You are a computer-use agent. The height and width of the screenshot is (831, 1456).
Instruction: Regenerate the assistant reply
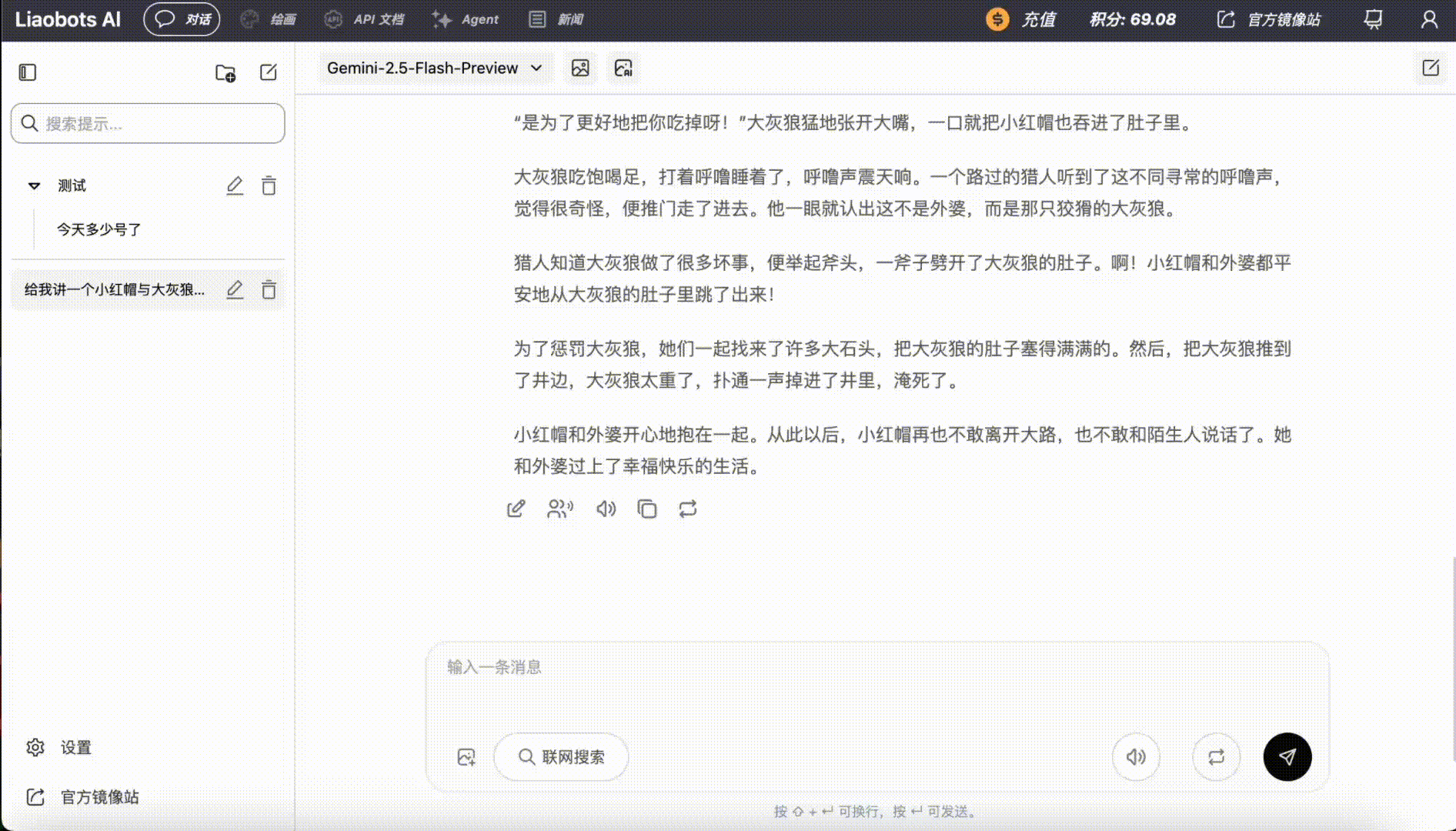688,509
